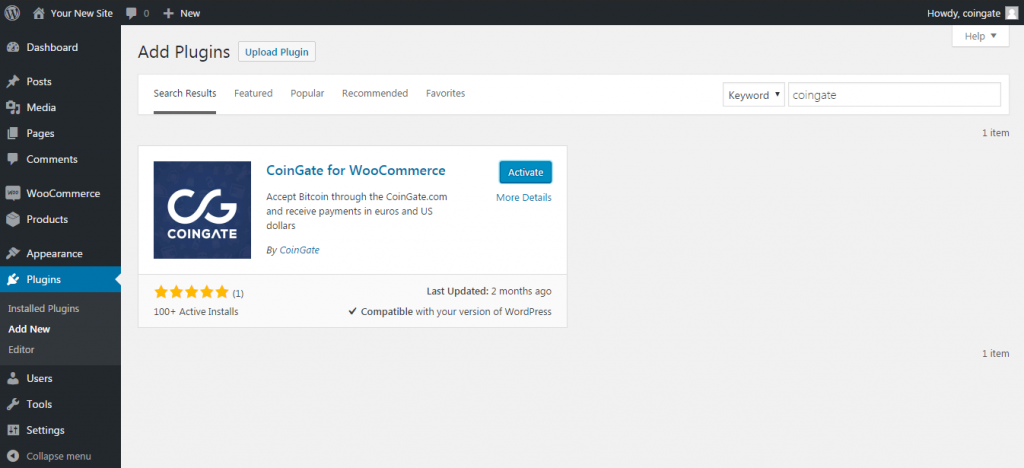
Task: Click the Tools wrench icon
Action: pos(12,405)
